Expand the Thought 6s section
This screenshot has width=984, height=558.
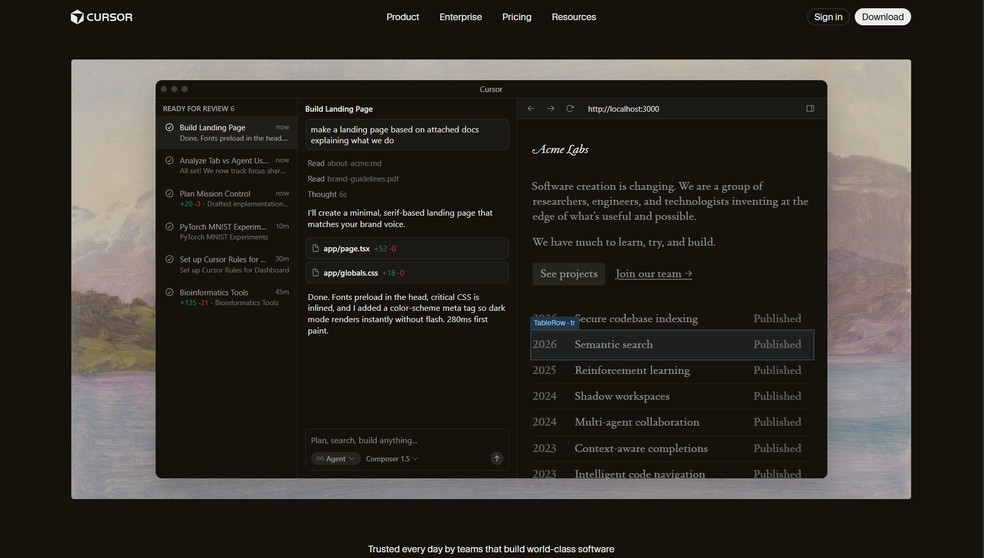(327, 194)
